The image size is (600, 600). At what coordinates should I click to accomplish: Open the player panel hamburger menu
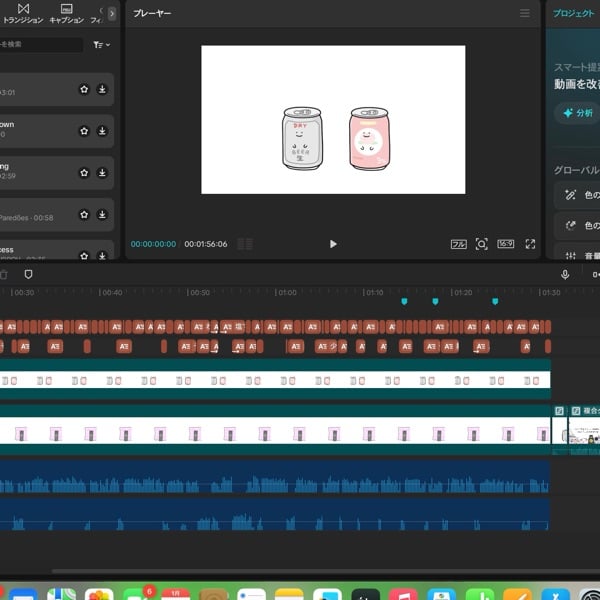tap(525, 13)
